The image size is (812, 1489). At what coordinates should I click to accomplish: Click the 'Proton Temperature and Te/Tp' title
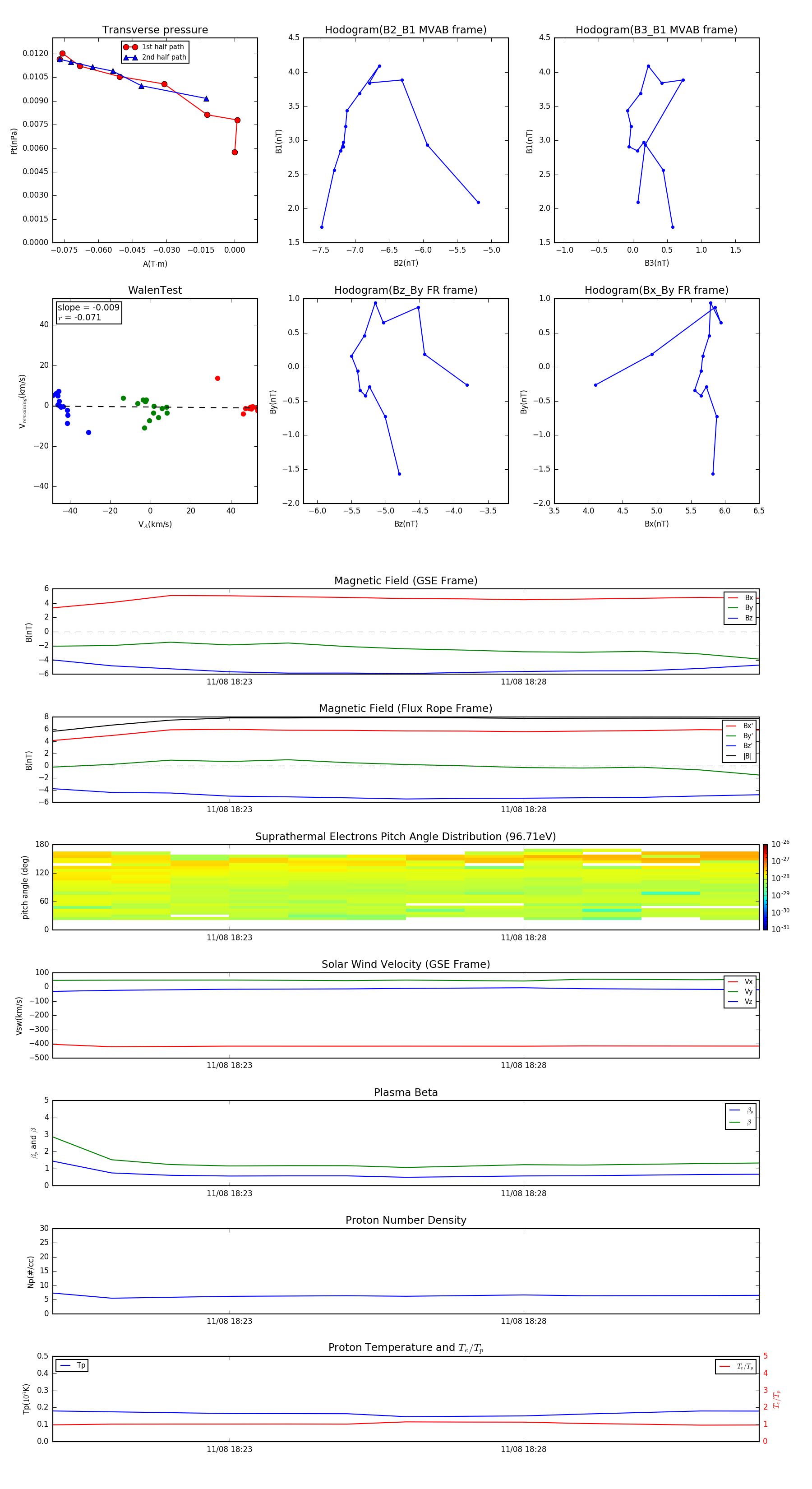pyautogui.click(x=406, y=1347)
